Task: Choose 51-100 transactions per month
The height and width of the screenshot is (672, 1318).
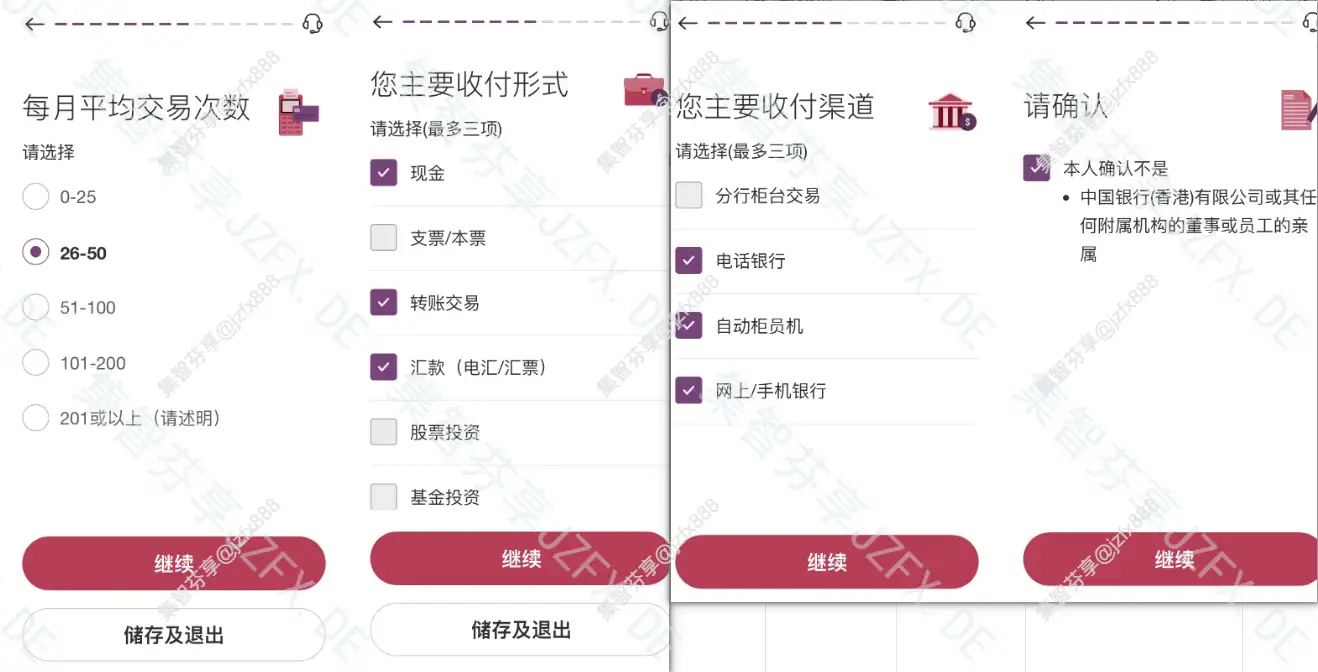Action: tap(36, 308)
